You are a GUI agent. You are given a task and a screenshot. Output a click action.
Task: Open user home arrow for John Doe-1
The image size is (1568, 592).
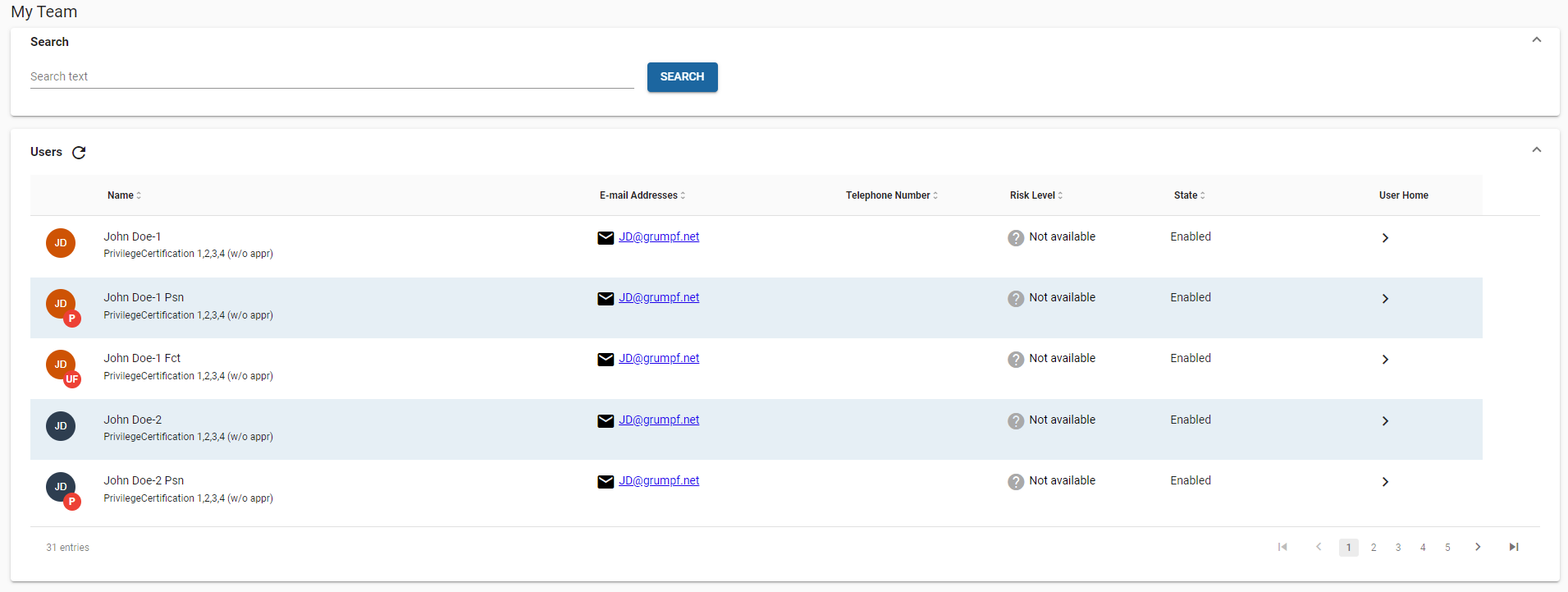point(1385,238)
